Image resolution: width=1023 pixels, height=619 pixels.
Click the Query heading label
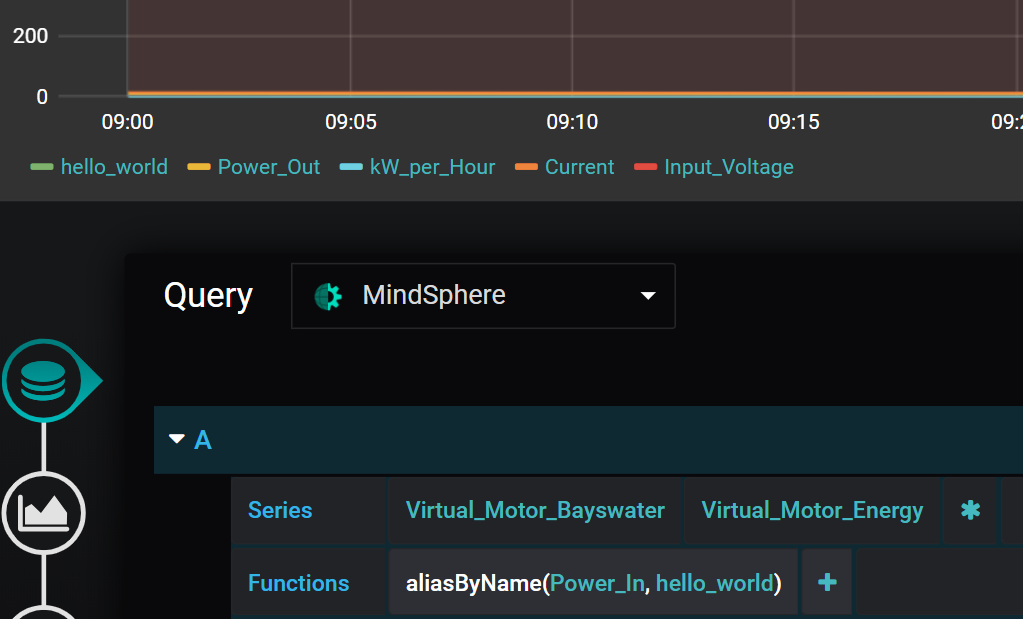tap(208, 295)
